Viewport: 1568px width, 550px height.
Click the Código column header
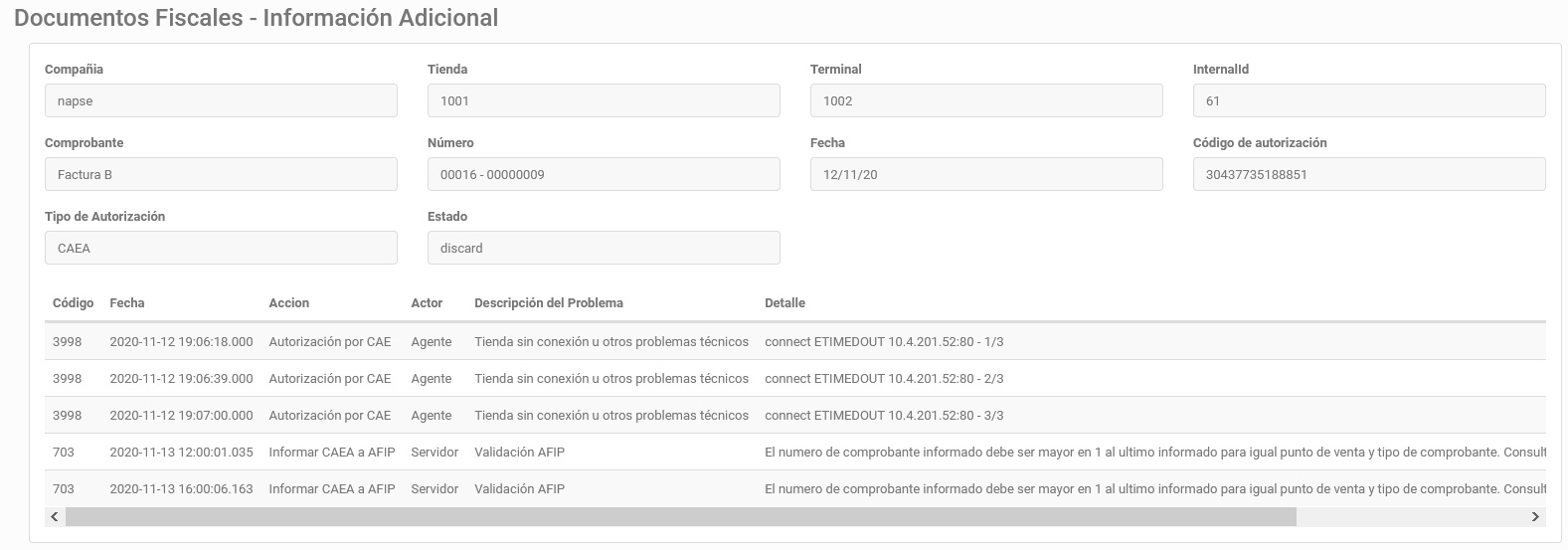click(73, 302)
